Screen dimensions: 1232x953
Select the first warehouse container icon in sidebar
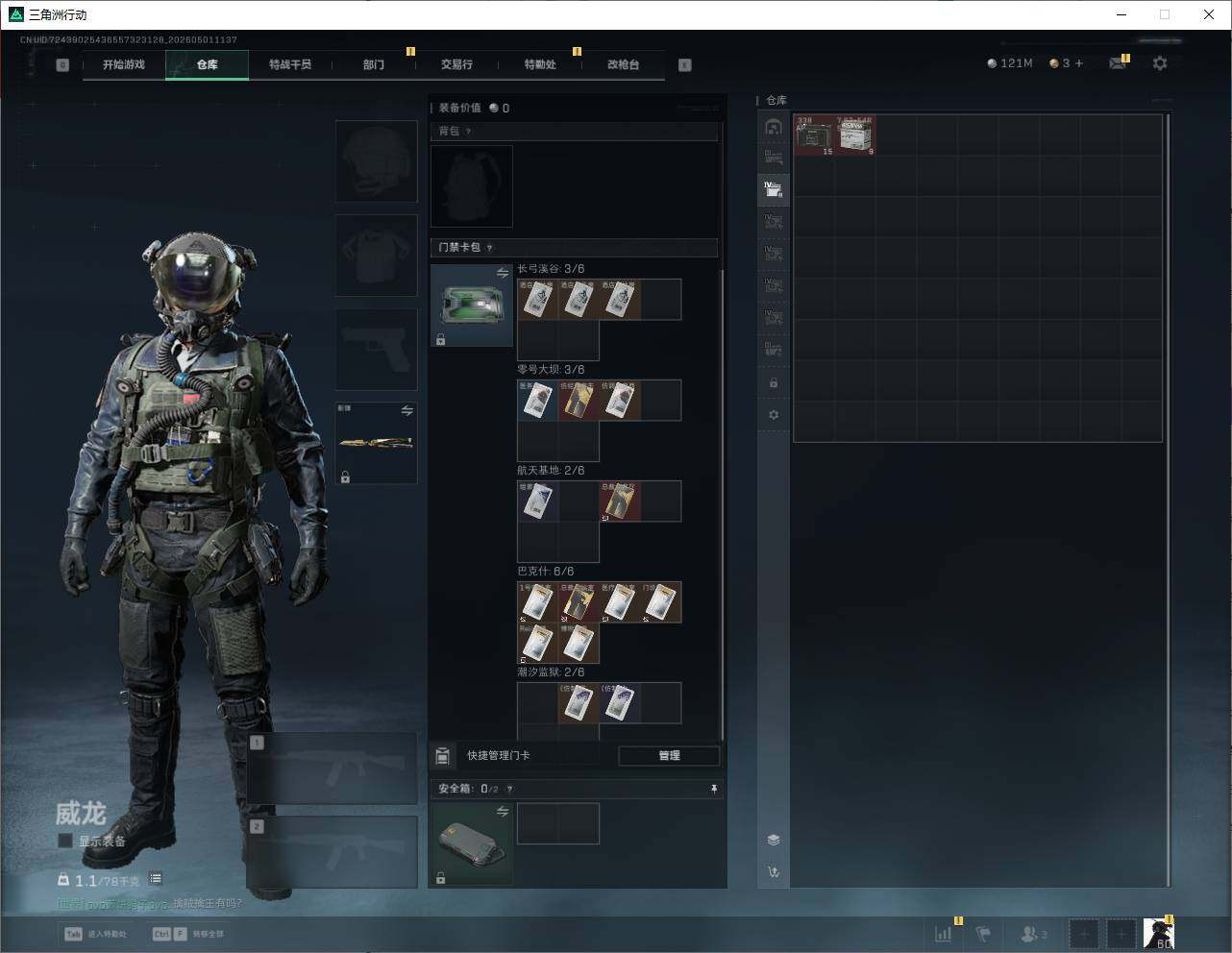tap(774, 127)
